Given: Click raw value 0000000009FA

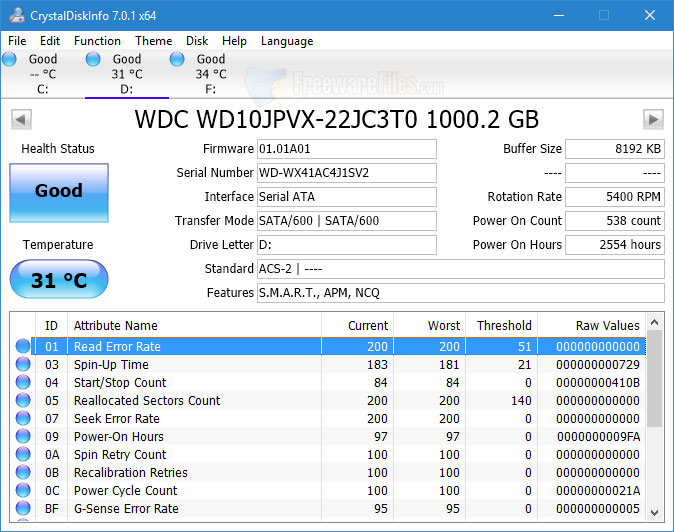Looking at the screenshot, I should coord(598,437).
